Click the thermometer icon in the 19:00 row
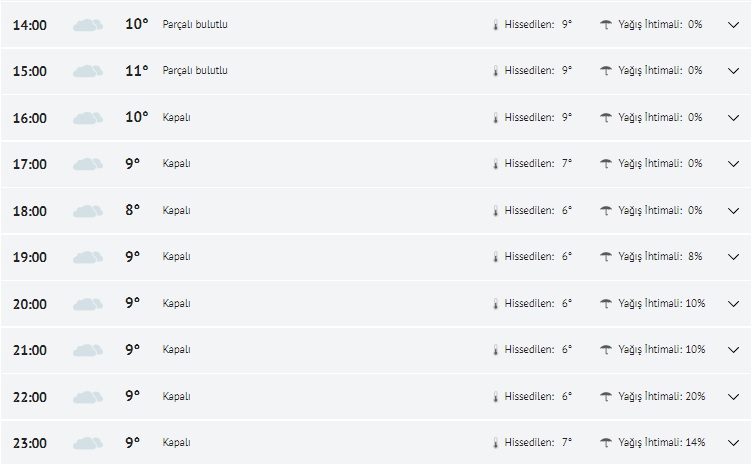This screenshot has width=752, height=464. [494, 257]
